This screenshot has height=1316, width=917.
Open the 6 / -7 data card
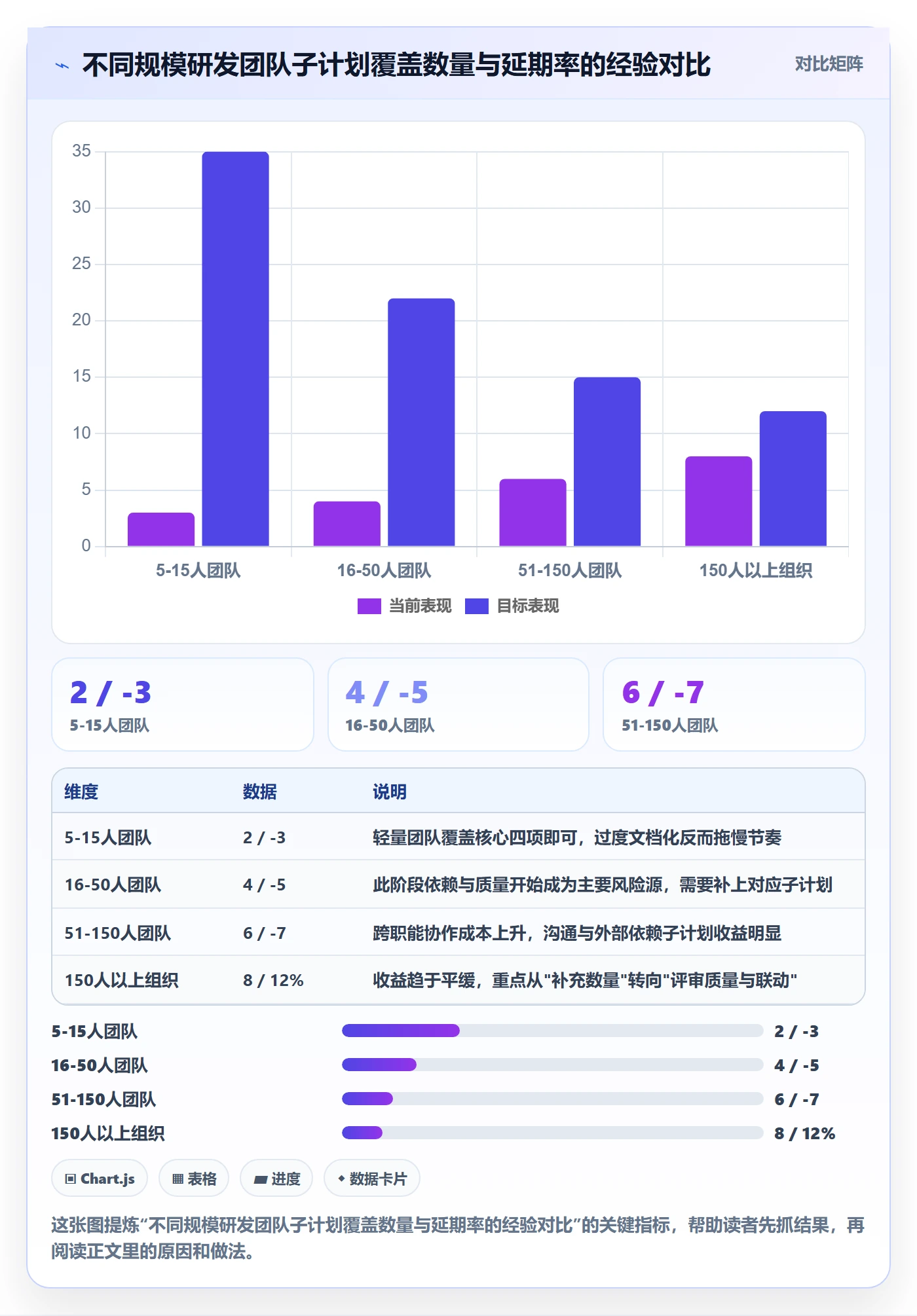pos(734,704)
